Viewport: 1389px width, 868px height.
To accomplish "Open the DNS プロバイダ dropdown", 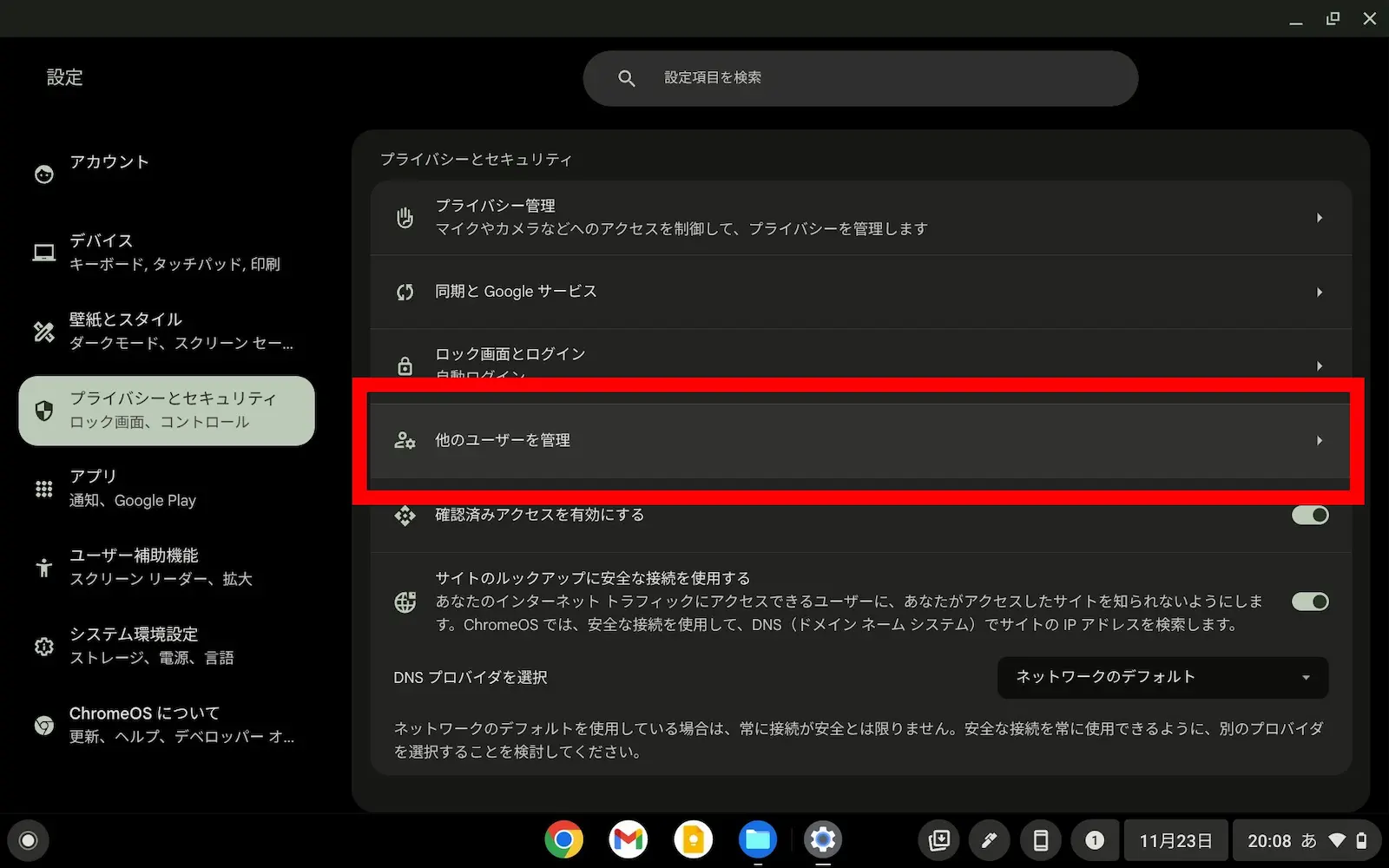I will click(x=1162, y=677).
